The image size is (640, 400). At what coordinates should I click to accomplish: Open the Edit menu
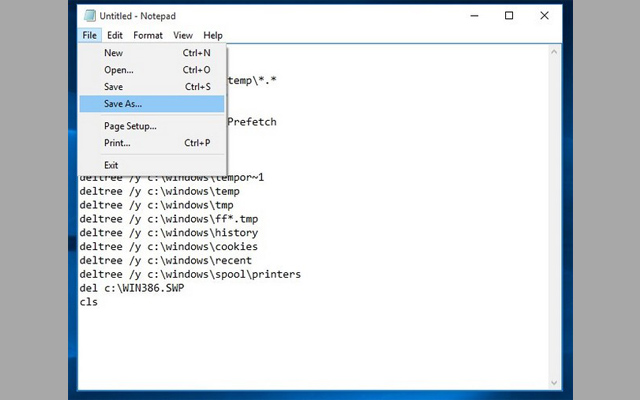115,35
